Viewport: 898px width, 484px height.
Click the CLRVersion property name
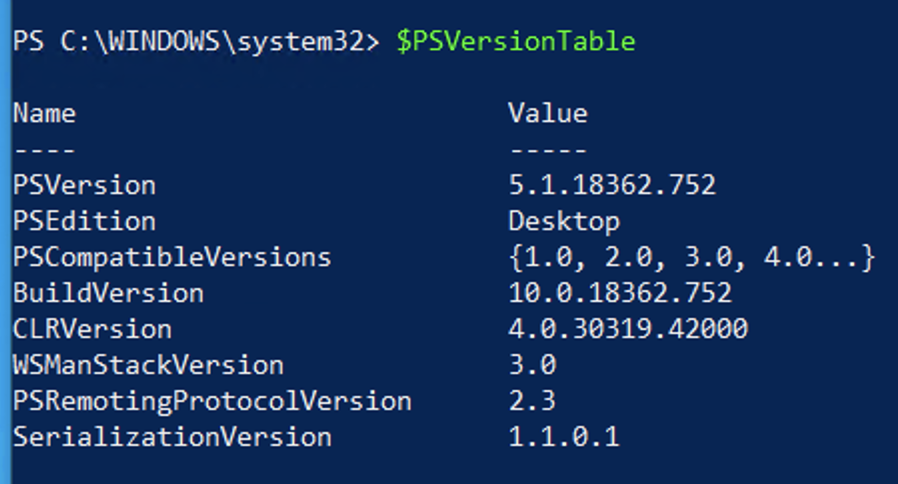[x=92, y=329]
